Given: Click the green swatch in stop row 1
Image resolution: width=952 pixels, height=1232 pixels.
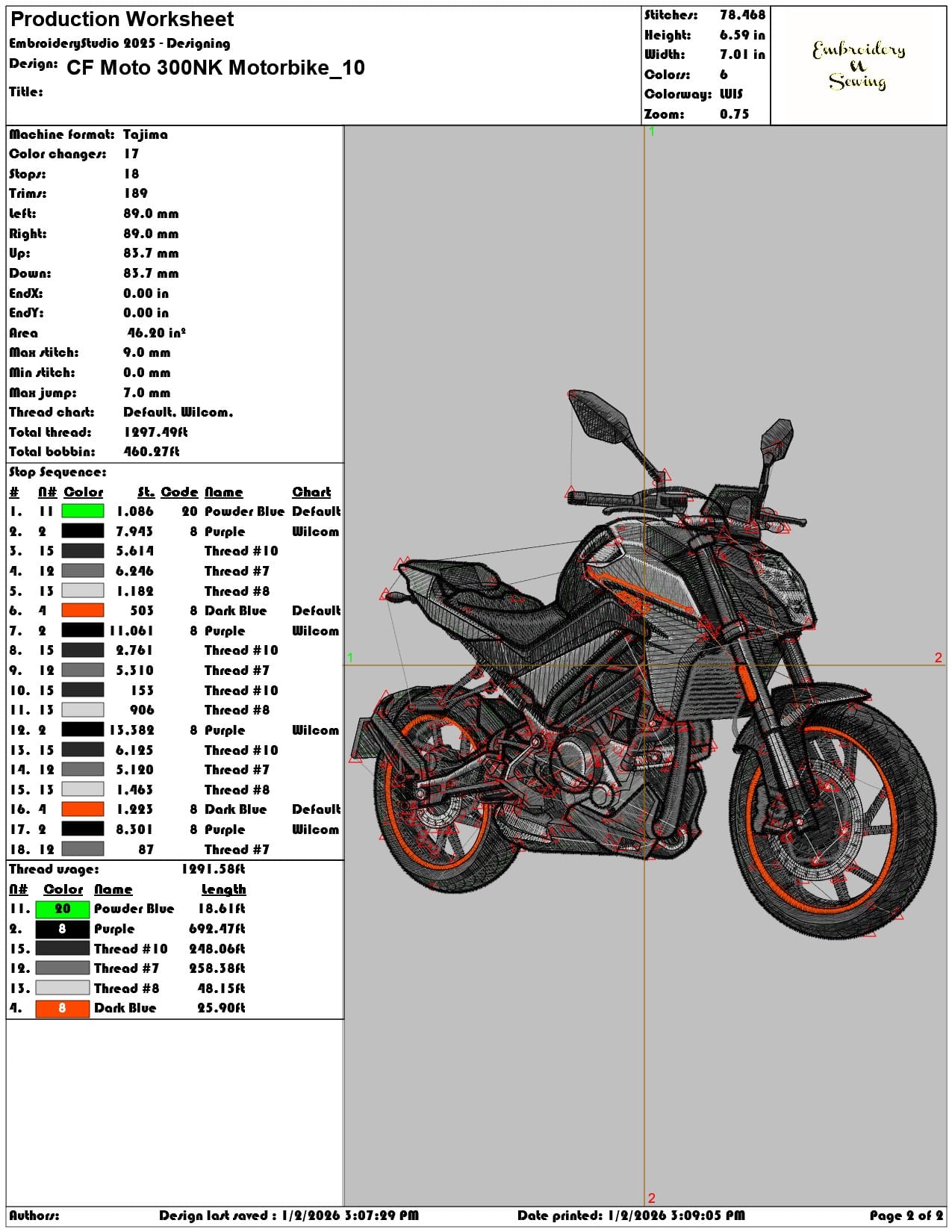Looking at the screenshot, I should [82, 511].
